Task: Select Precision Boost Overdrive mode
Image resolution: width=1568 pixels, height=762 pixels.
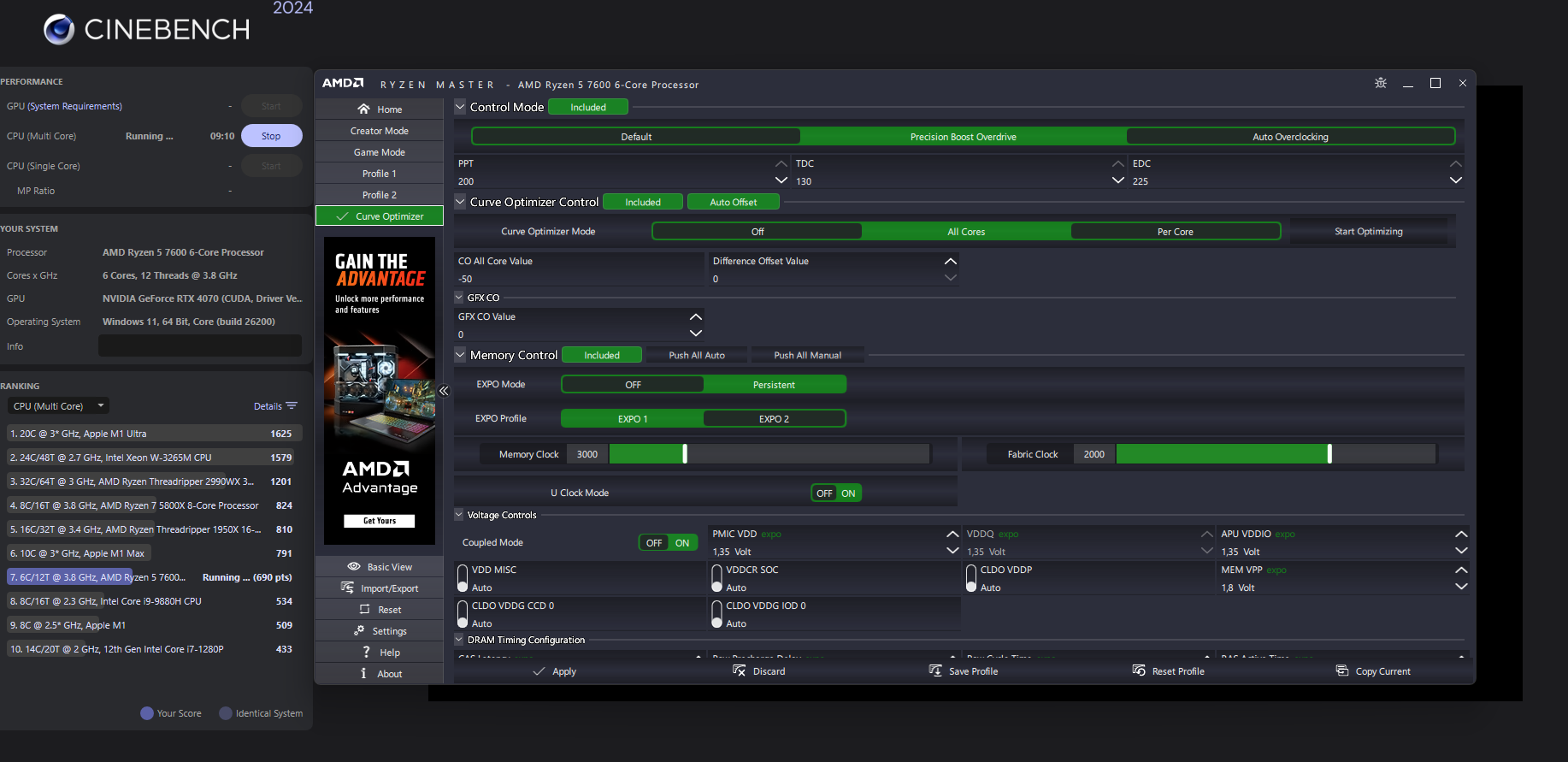Action: point(964,137)
